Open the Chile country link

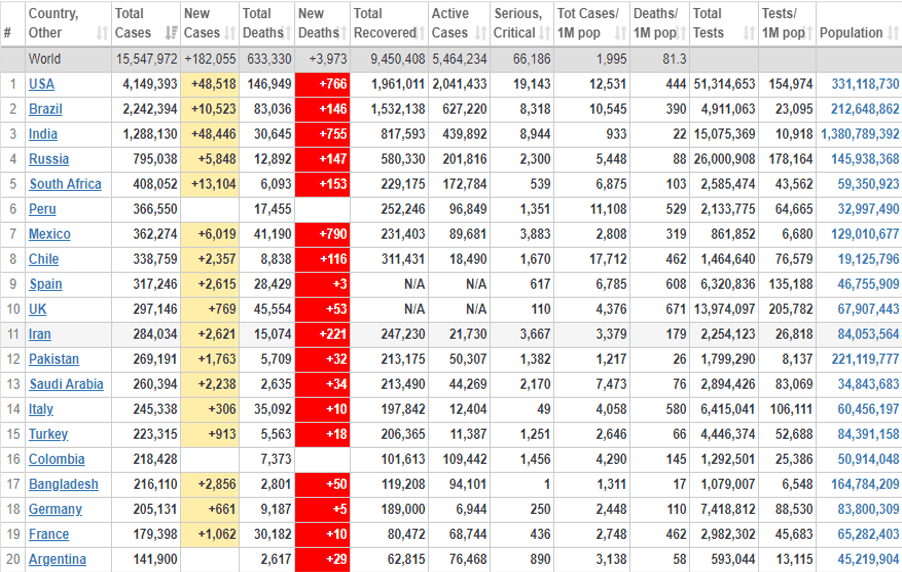click(44, 259)
